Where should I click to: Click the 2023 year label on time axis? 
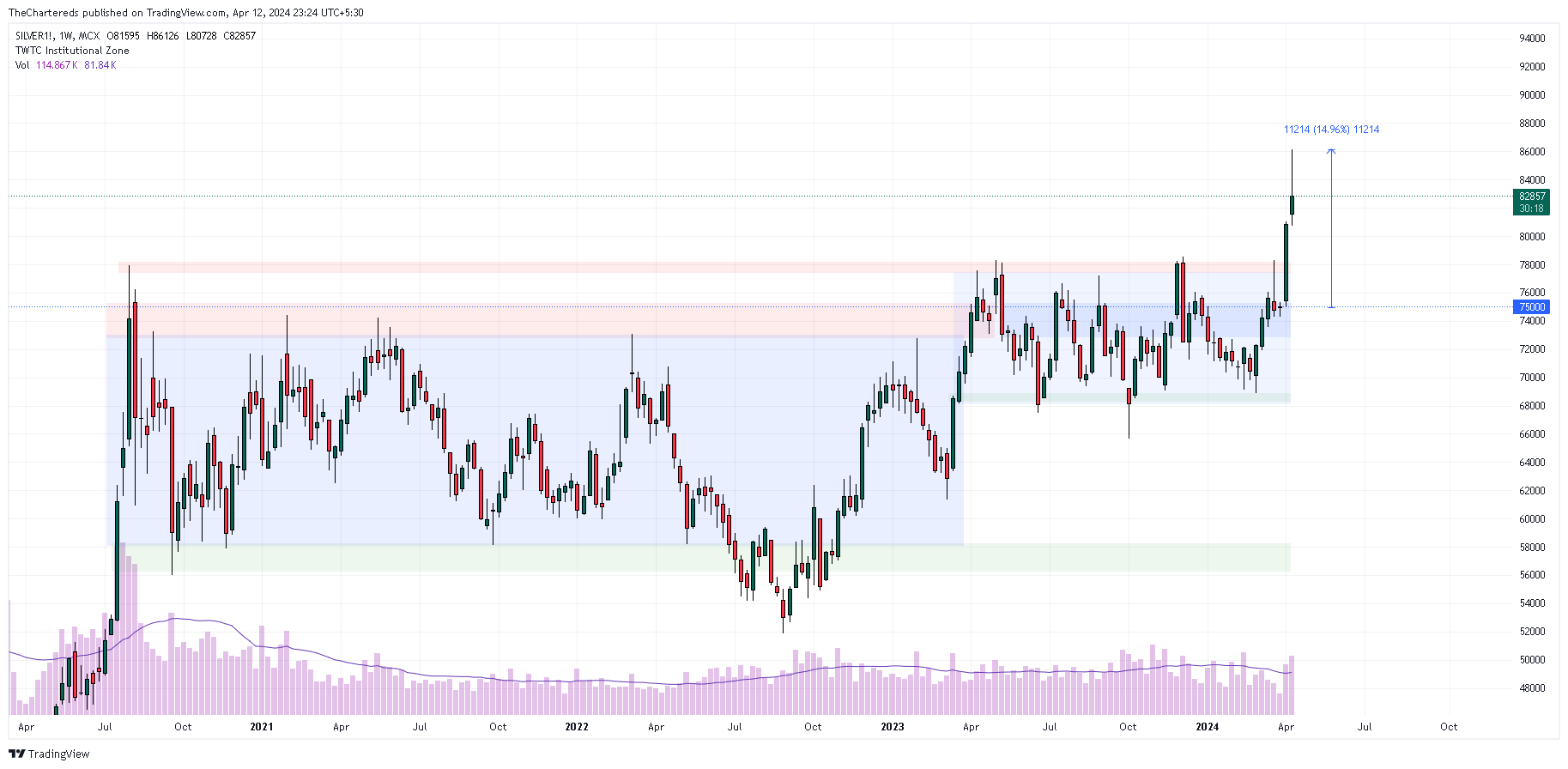893,727
